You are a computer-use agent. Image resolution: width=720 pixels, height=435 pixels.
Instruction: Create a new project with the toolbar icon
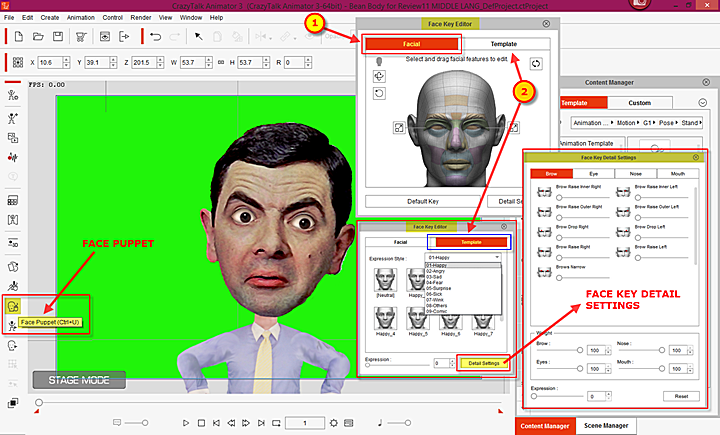pos(19,37)
